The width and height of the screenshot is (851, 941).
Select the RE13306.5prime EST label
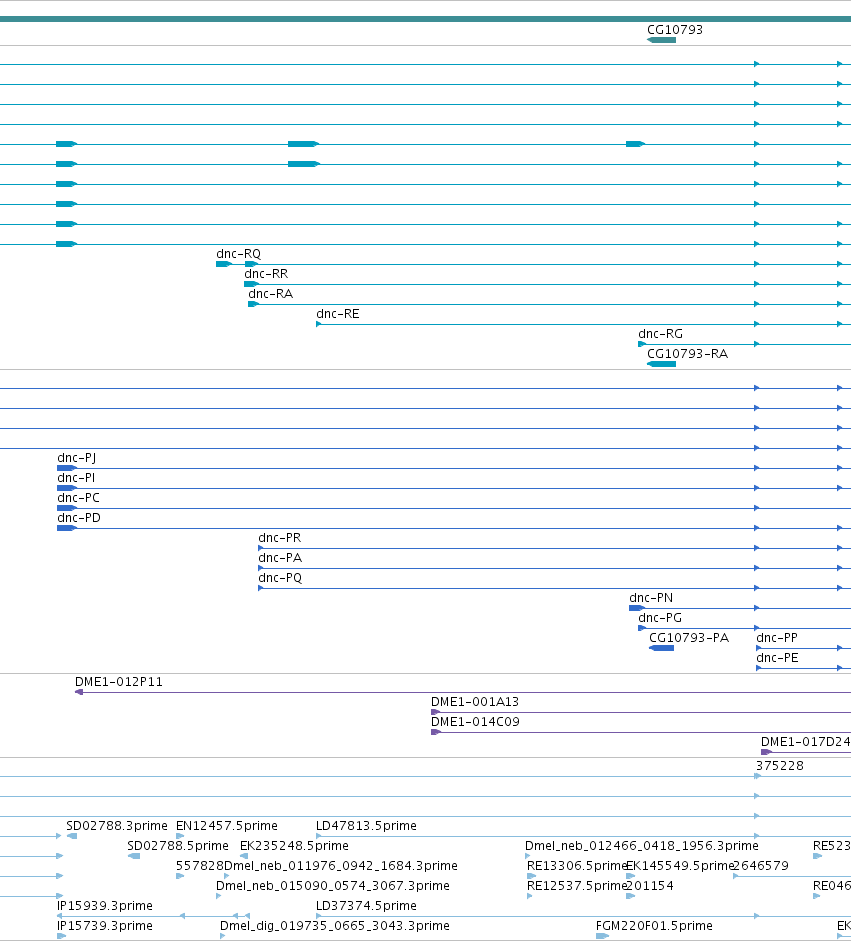577,866
